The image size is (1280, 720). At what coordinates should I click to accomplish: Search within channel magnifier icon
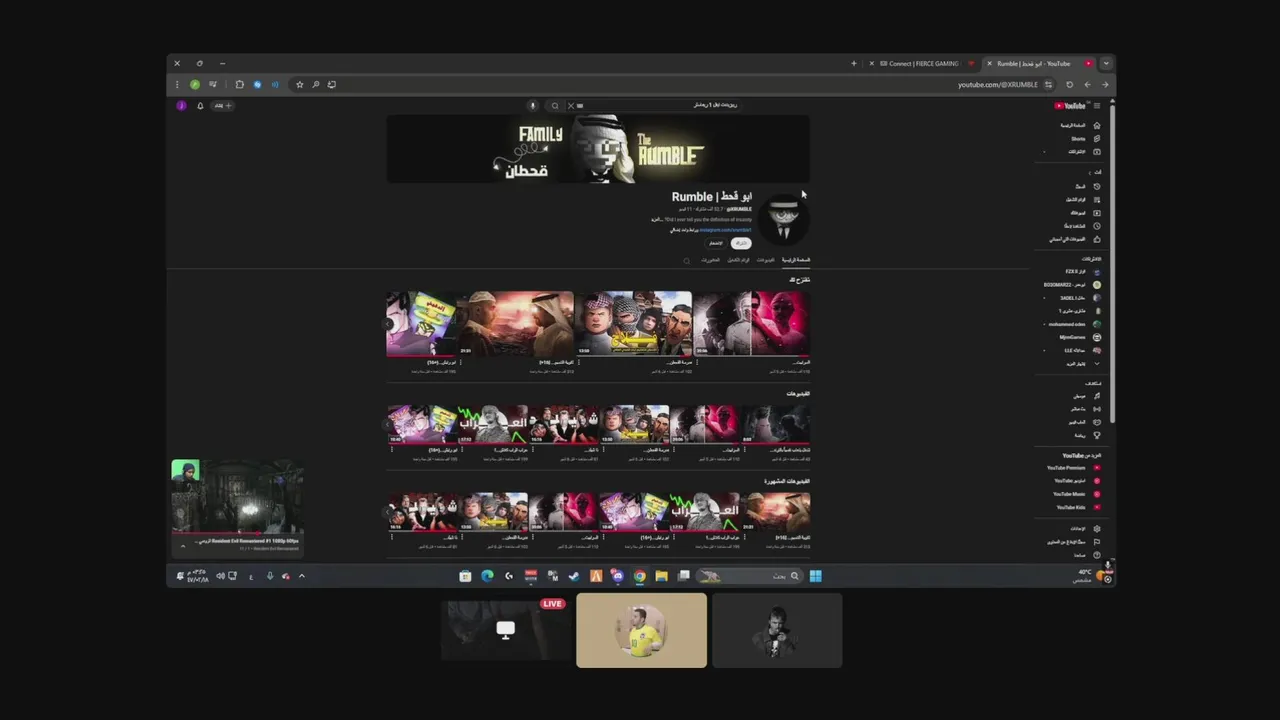coord(686,260)
